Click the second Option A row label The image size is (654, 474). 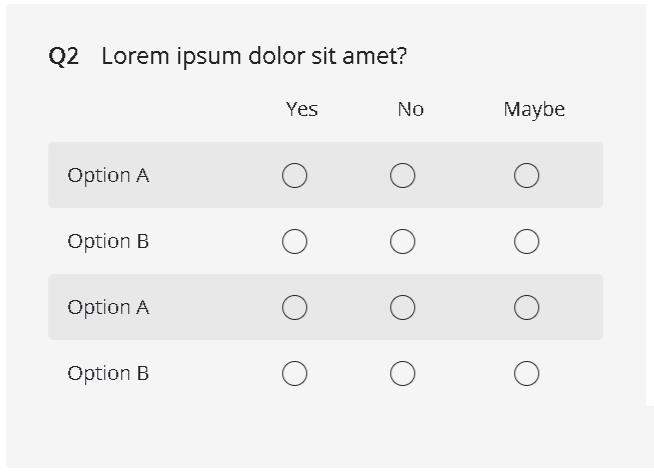[x=108, y=307]
